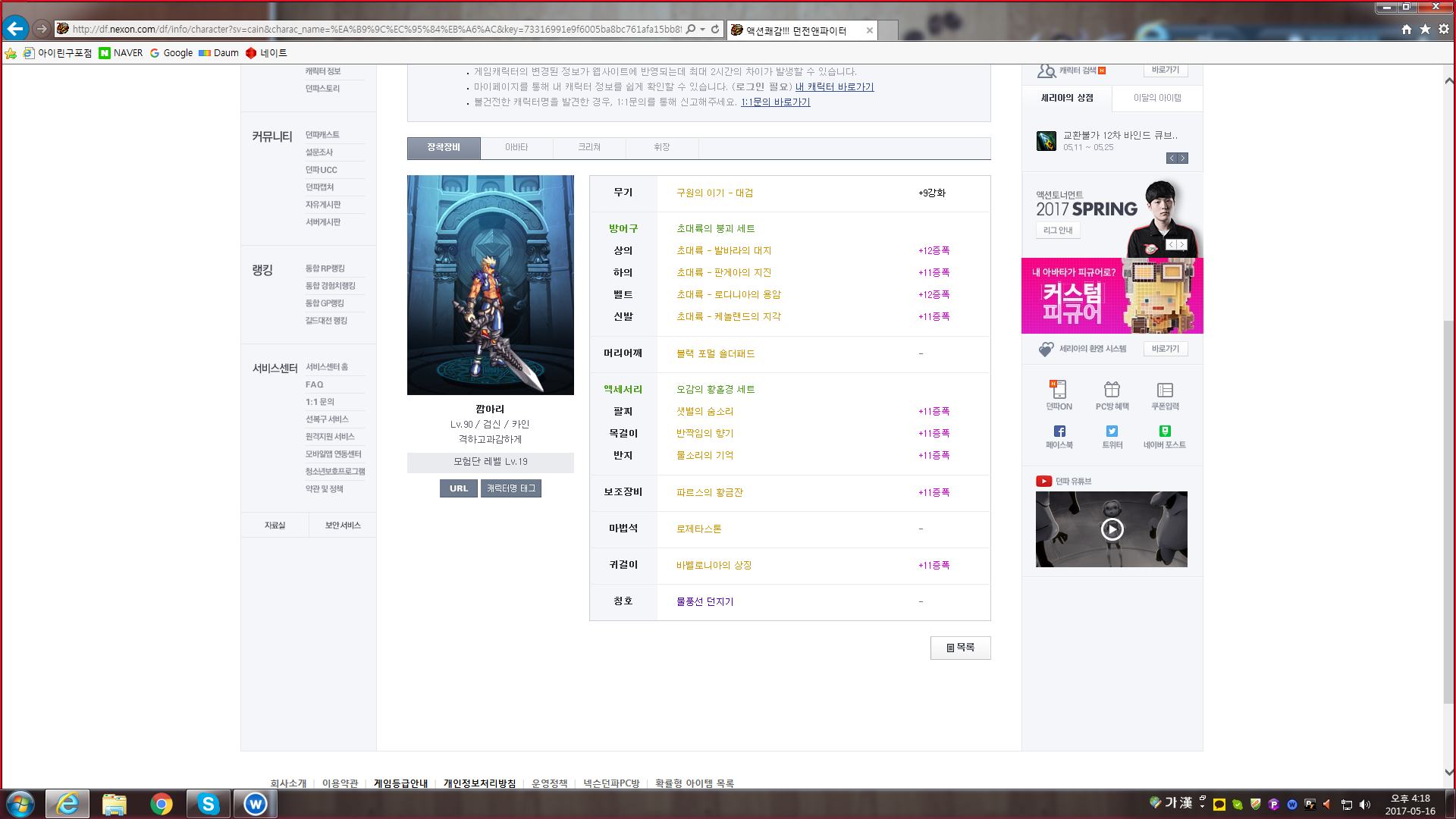Open the Naver Post icon

1165,431
